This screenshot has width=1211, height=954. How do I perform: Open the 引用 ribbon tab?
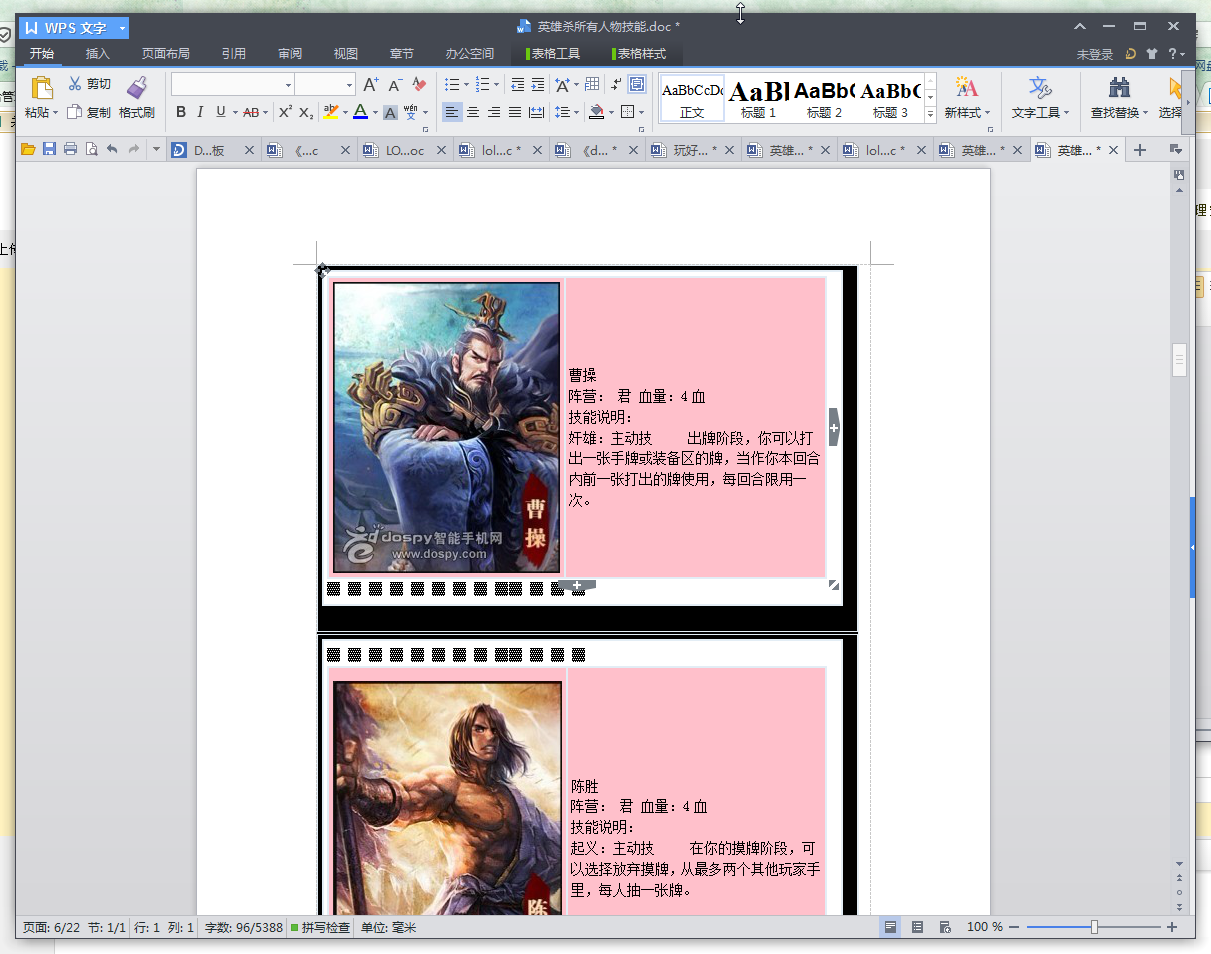point(234,54)
